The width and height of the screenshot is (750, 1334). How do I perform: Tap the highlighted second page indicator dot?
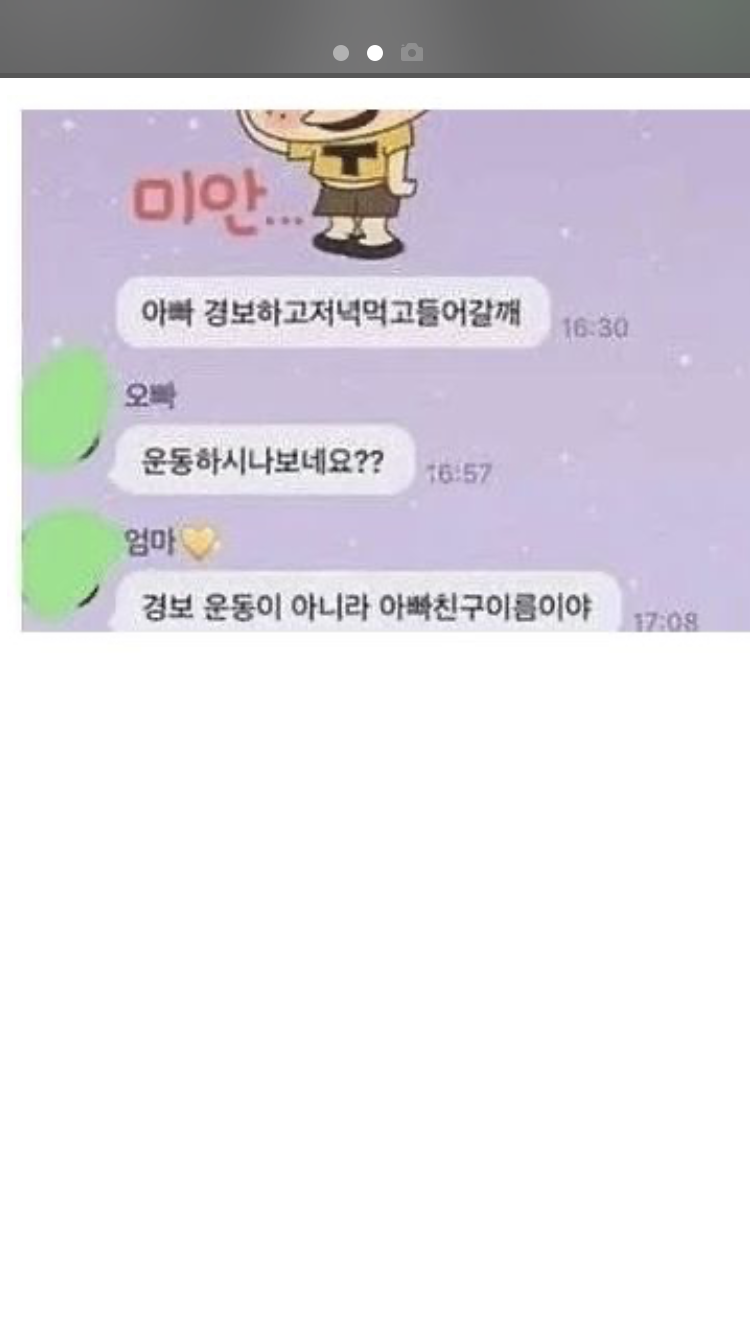375,53
